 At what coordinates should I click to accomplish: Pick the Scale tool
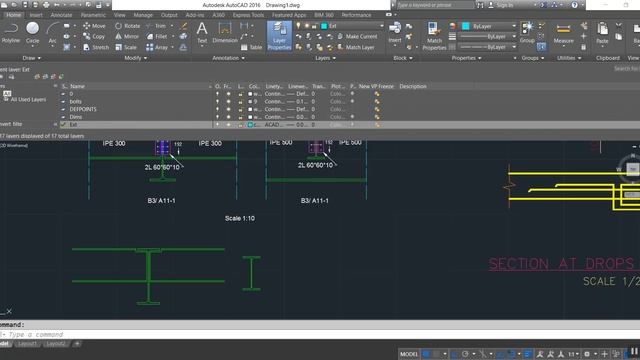(126, 47)
